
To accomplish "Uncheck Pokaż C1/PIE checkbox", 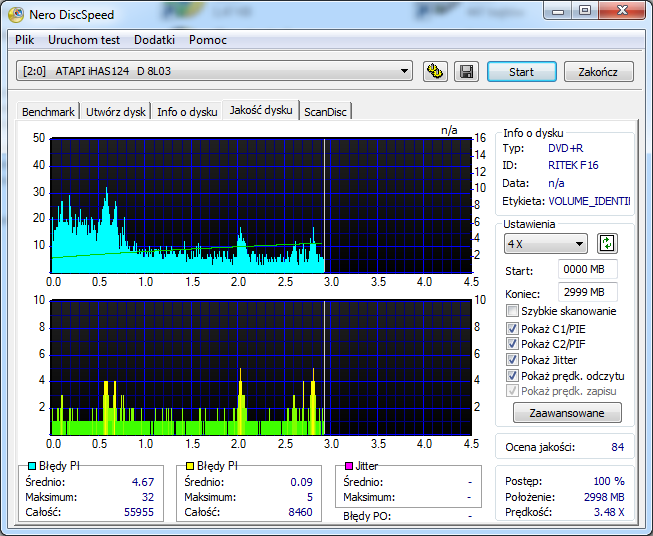I will pos(512,329).
